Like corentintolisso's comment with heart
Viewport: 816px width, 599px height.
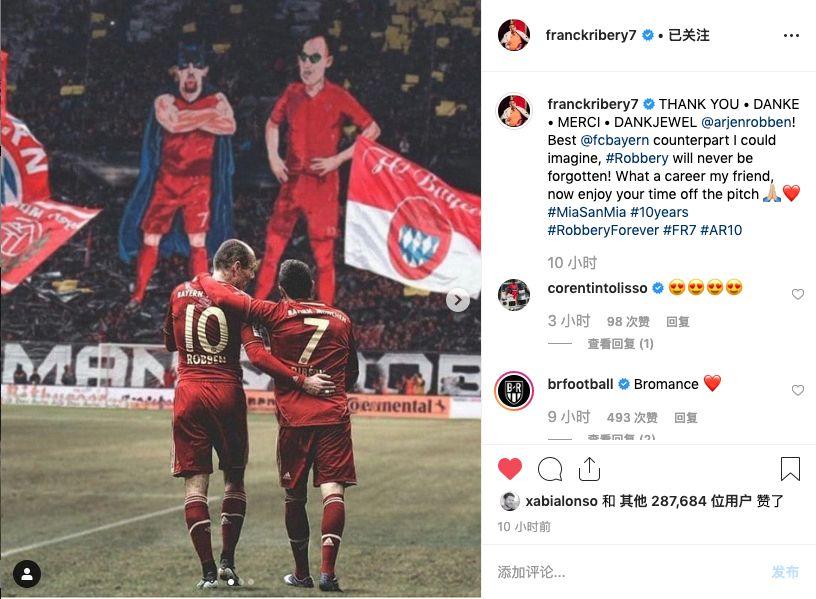click(x=797, y=295)
